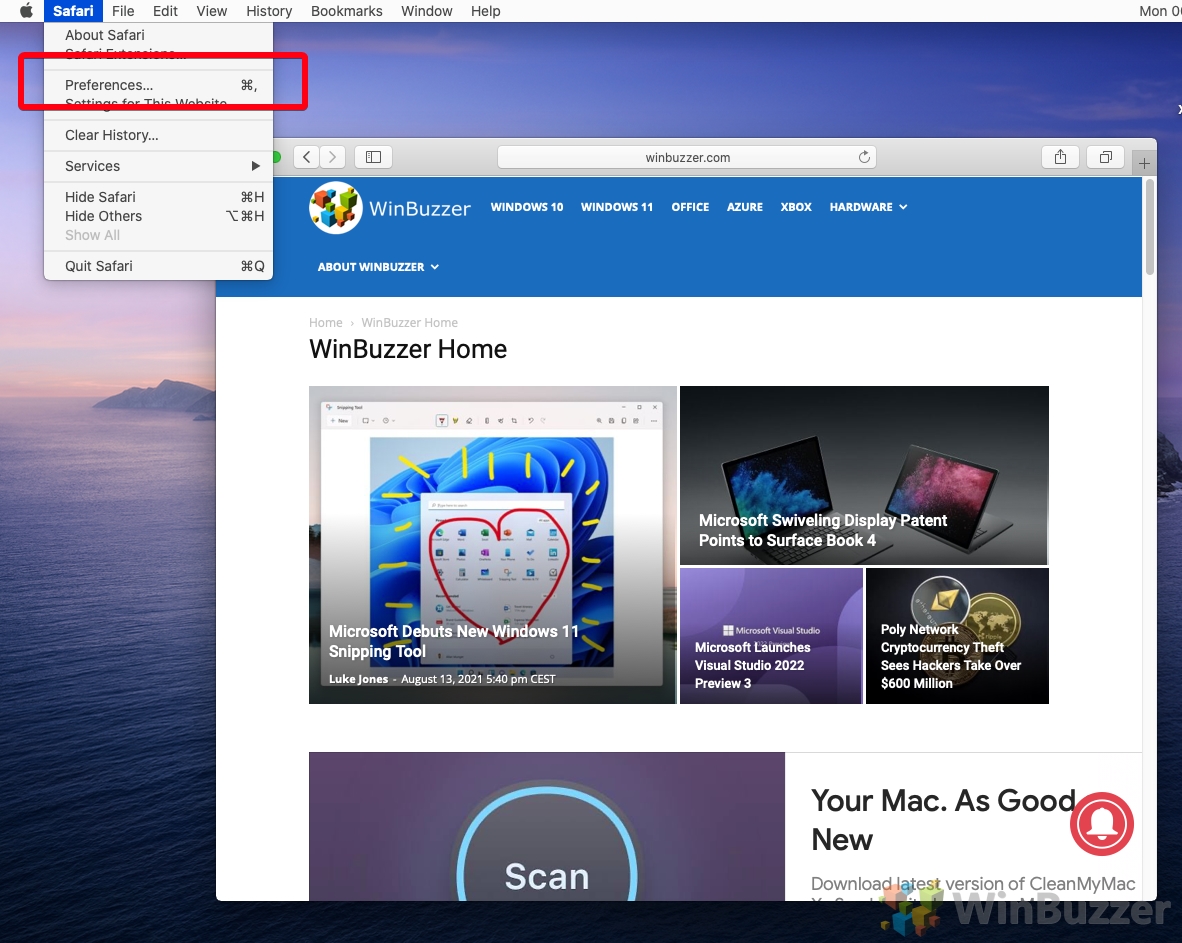Toggle the Safari sidebar button
Viewport: 1182px width, 943px height.
[374, 157]
